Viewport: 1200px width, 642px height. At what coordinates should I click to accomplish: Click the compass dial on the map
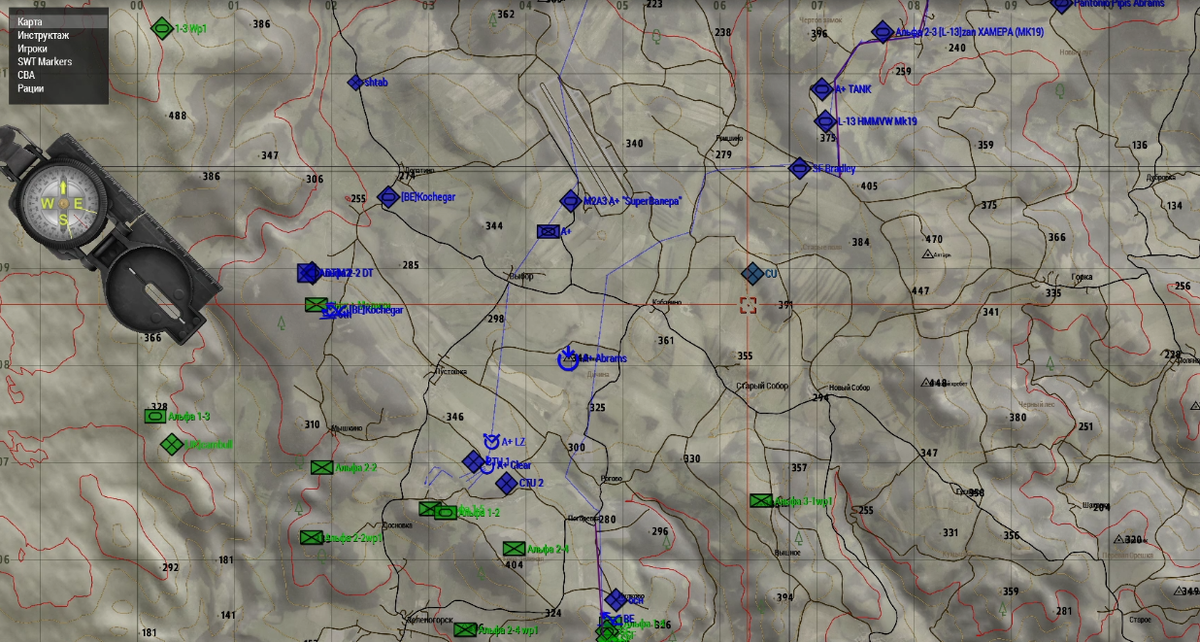tap(62, 203)
